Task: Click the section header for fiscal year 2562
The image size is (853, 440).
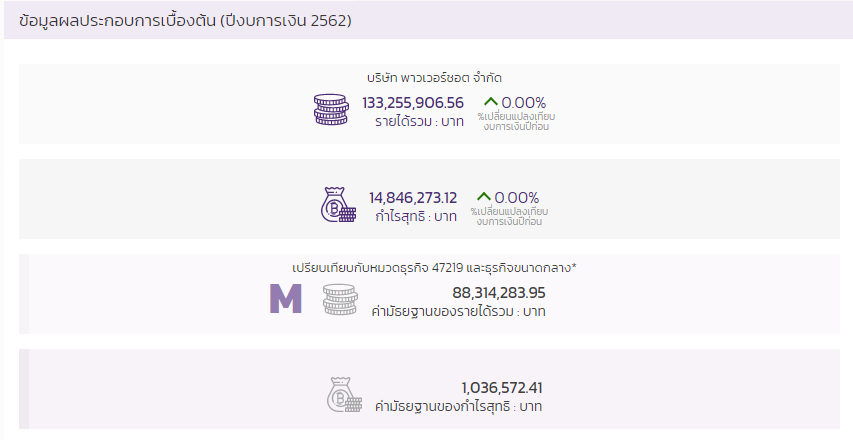Action: (185, 20)
